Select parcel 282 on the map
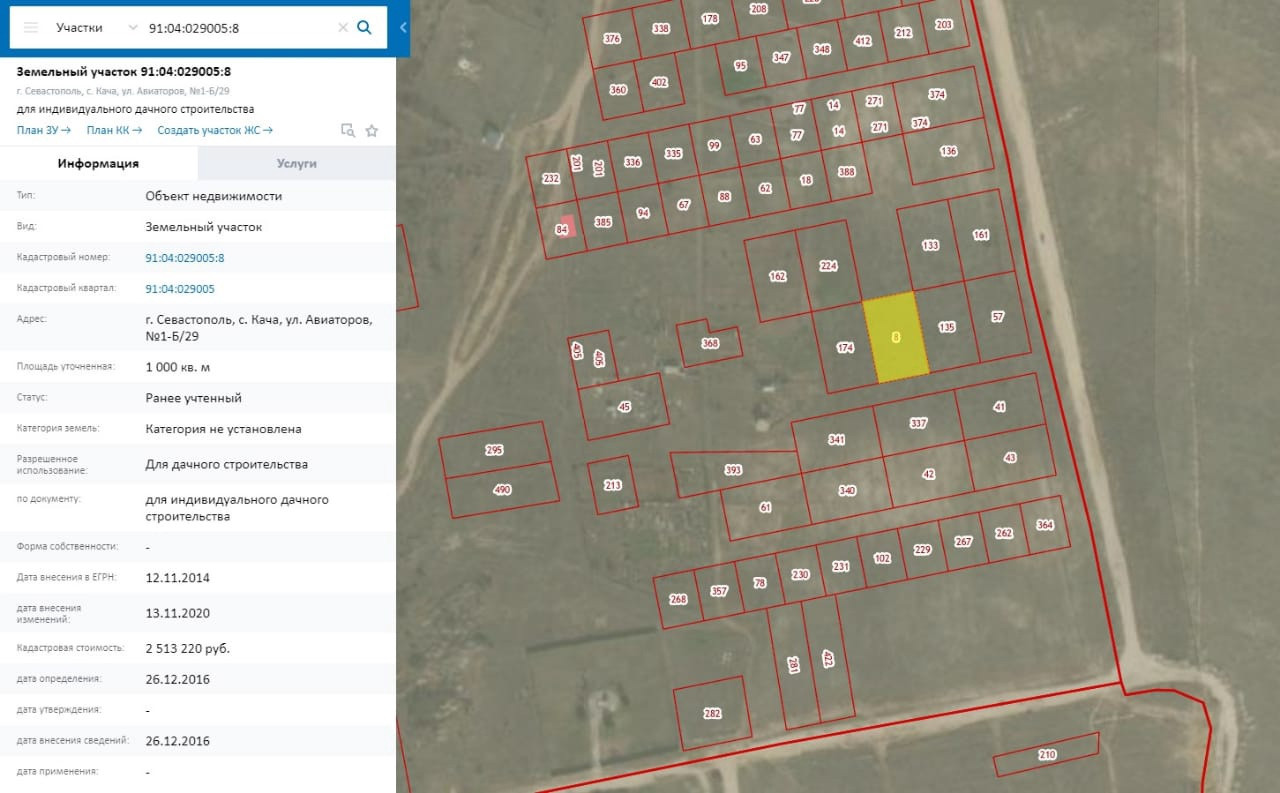 click(x=712, y=713)
